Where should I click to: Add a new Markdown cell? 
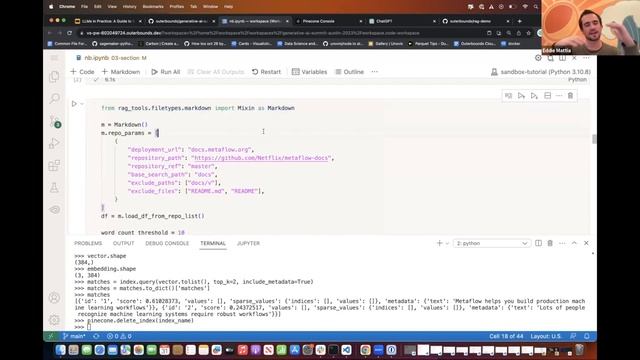(120, 72)
